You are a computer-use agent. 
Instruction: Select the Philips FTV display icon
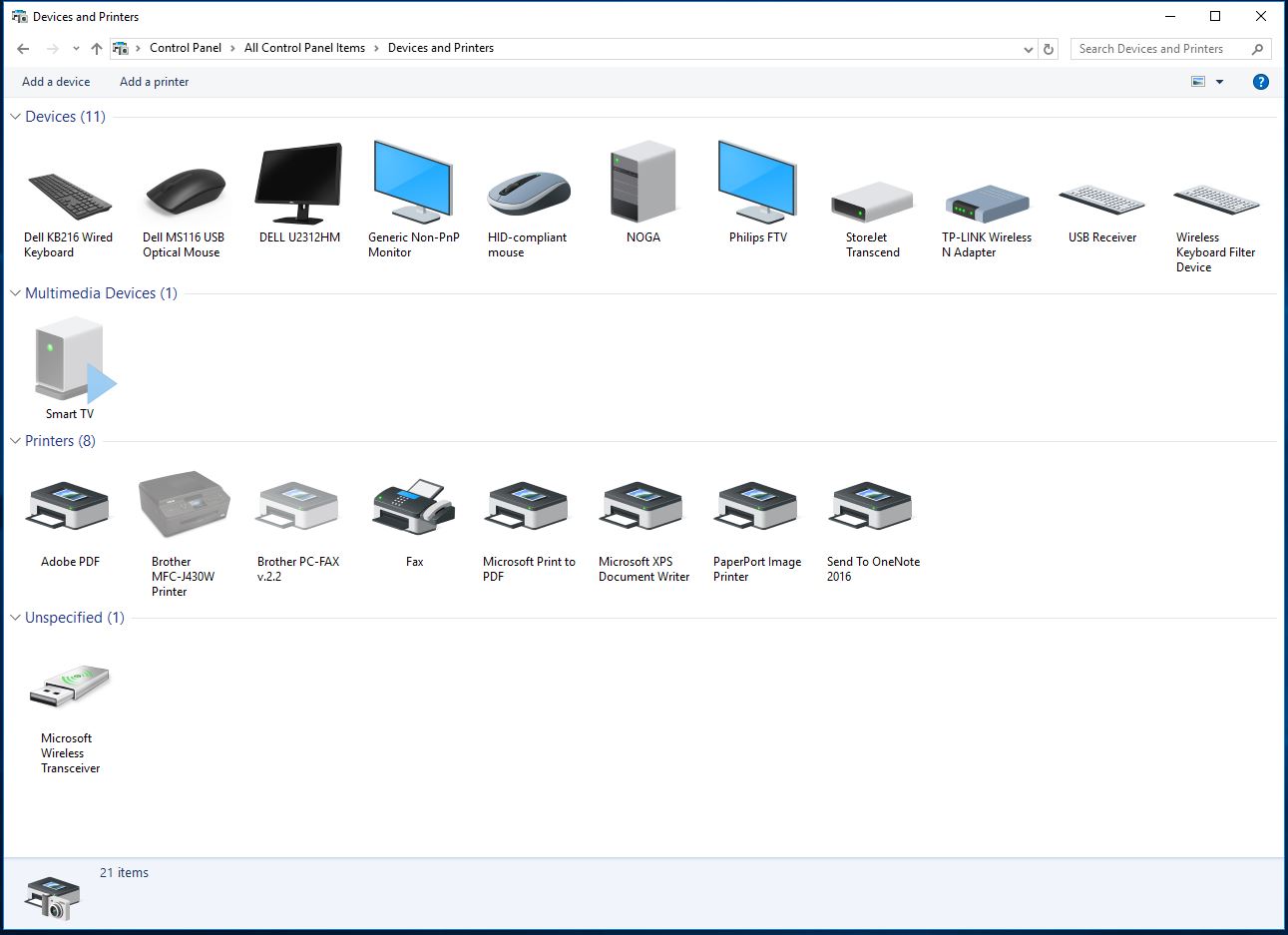pos(757,182)
